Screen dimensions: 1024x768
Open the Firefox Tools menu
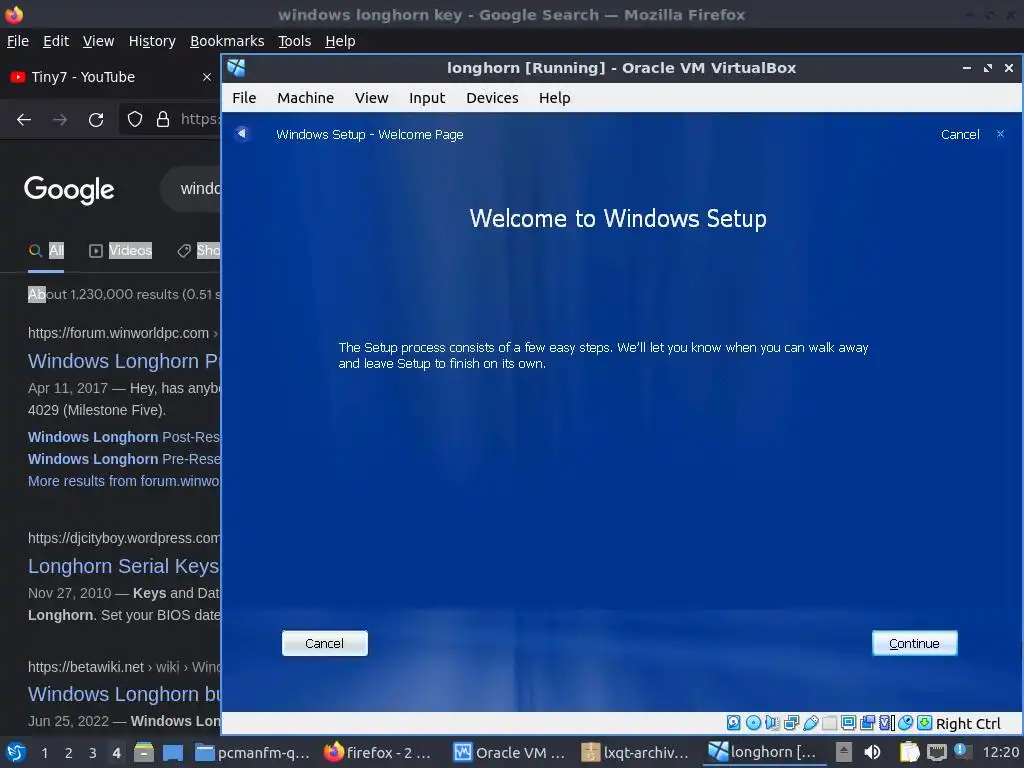tap(295, 41)
